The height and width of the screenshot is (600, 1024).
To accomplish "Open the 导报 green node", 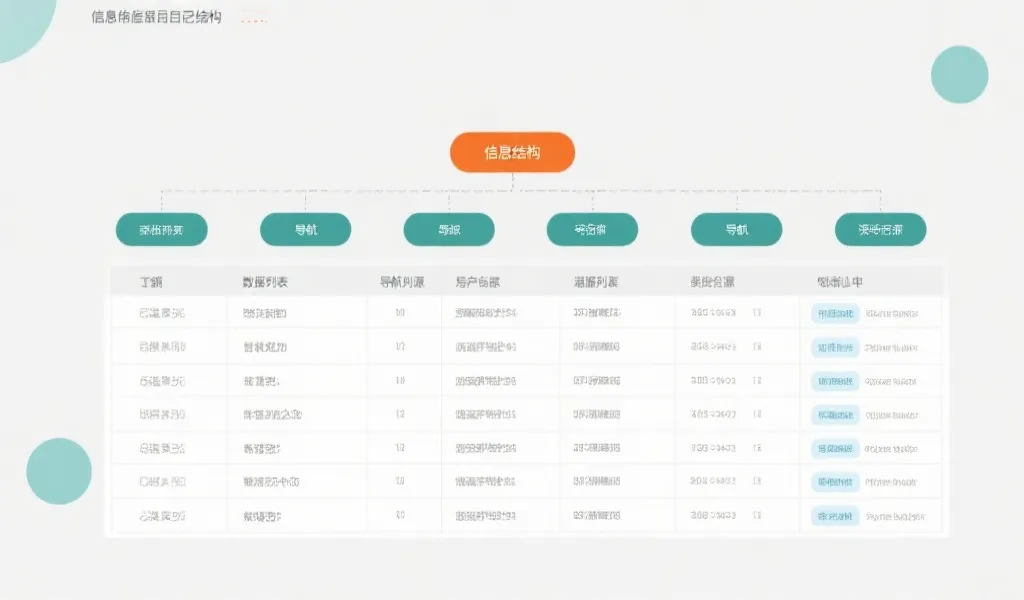I will click(449, 229).
